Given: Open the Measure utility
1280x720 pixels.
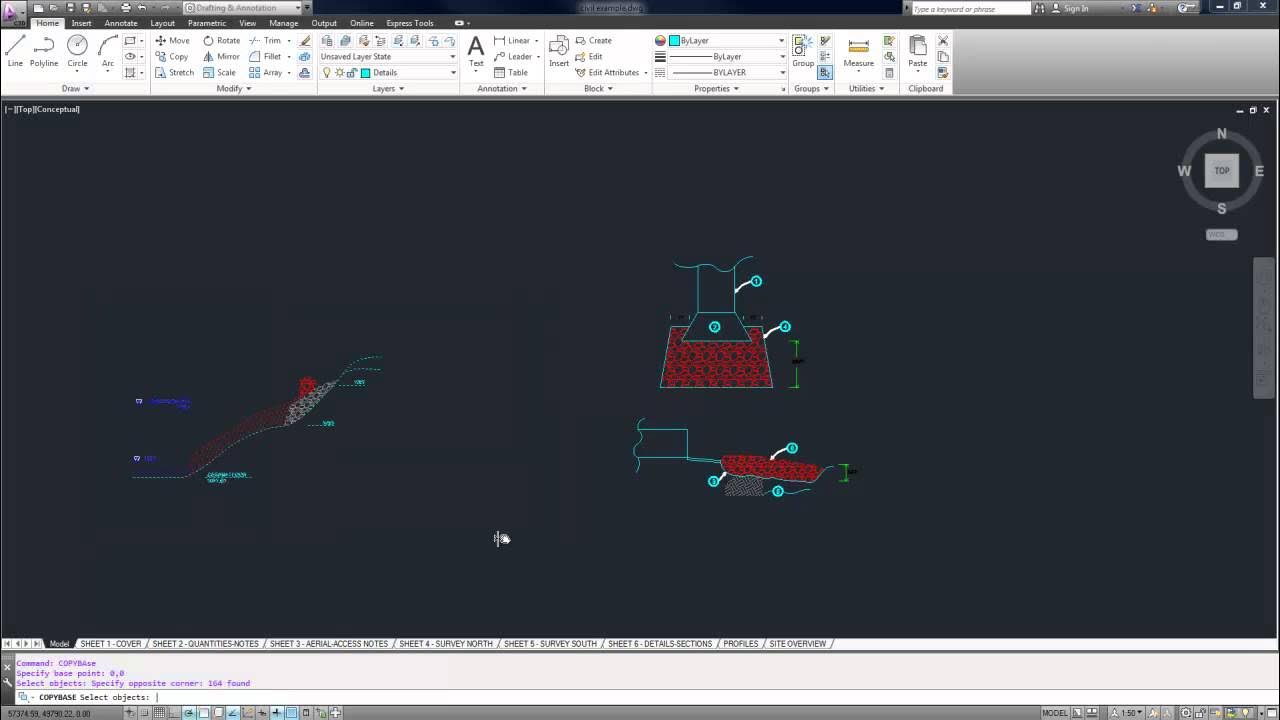Looking at the screenshot, I should (x=858, y=52).
